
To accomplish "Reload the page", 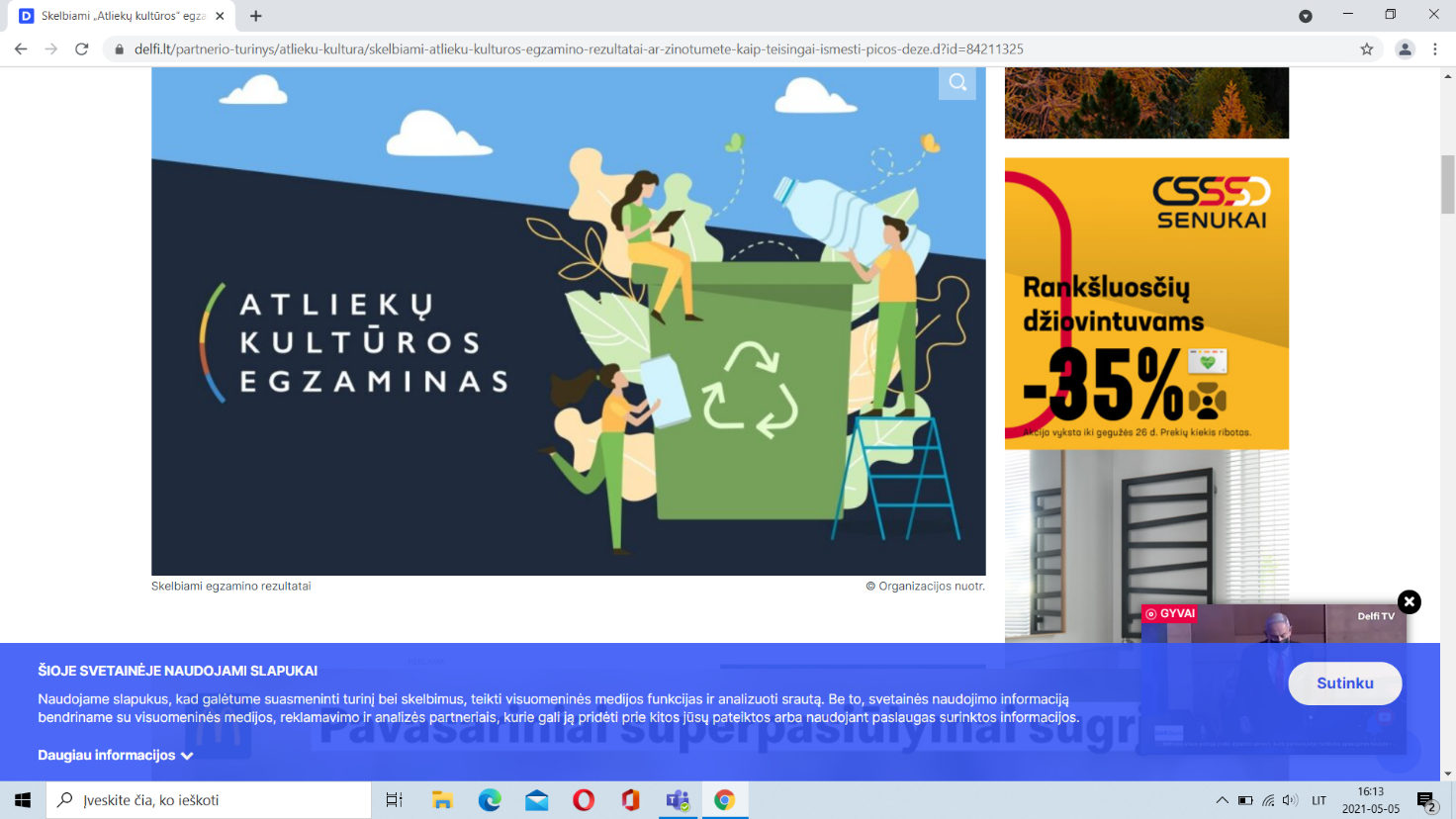I will point(82,48).
